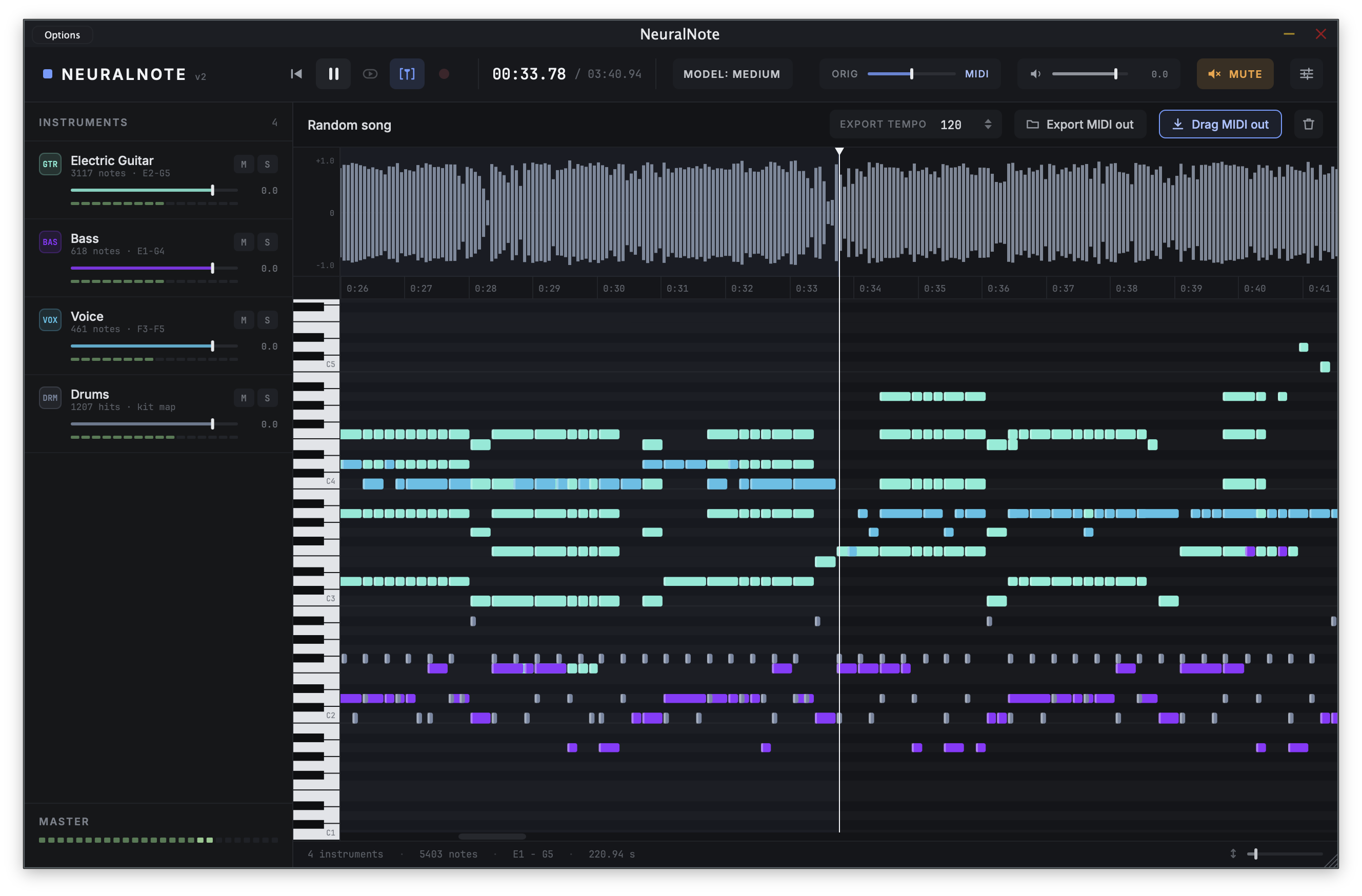Mute the Drums track

[244, 398]
